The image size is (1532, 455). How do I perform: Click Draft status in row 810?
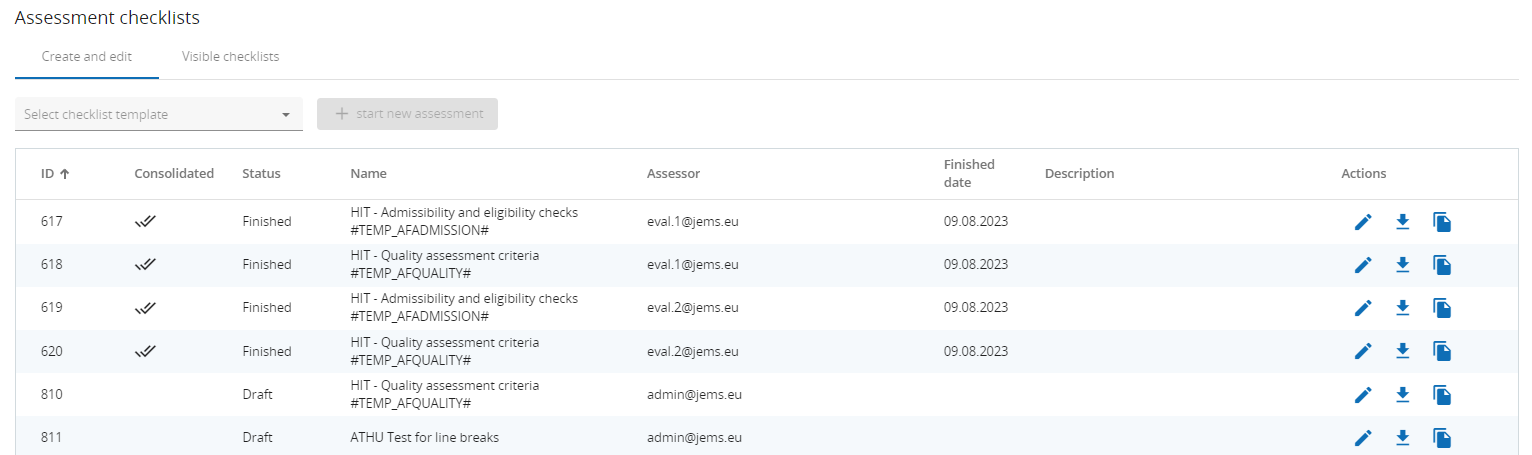point(257,395)
